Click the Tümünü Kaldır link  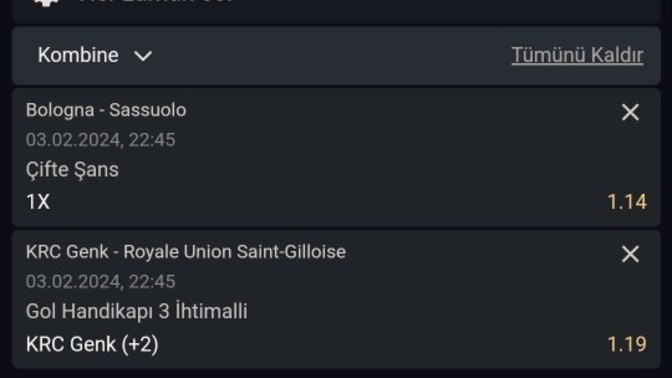pos(577,55)
